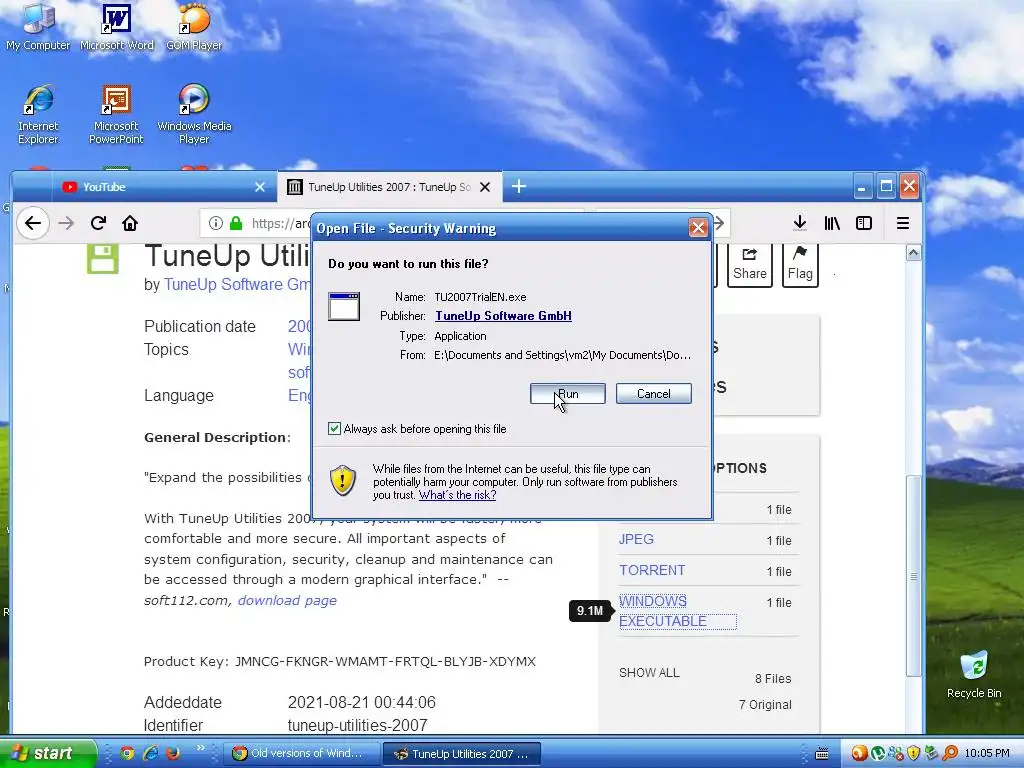Open TuneUp Software author link under title
1024x768 pixels.
click(237, 285)
